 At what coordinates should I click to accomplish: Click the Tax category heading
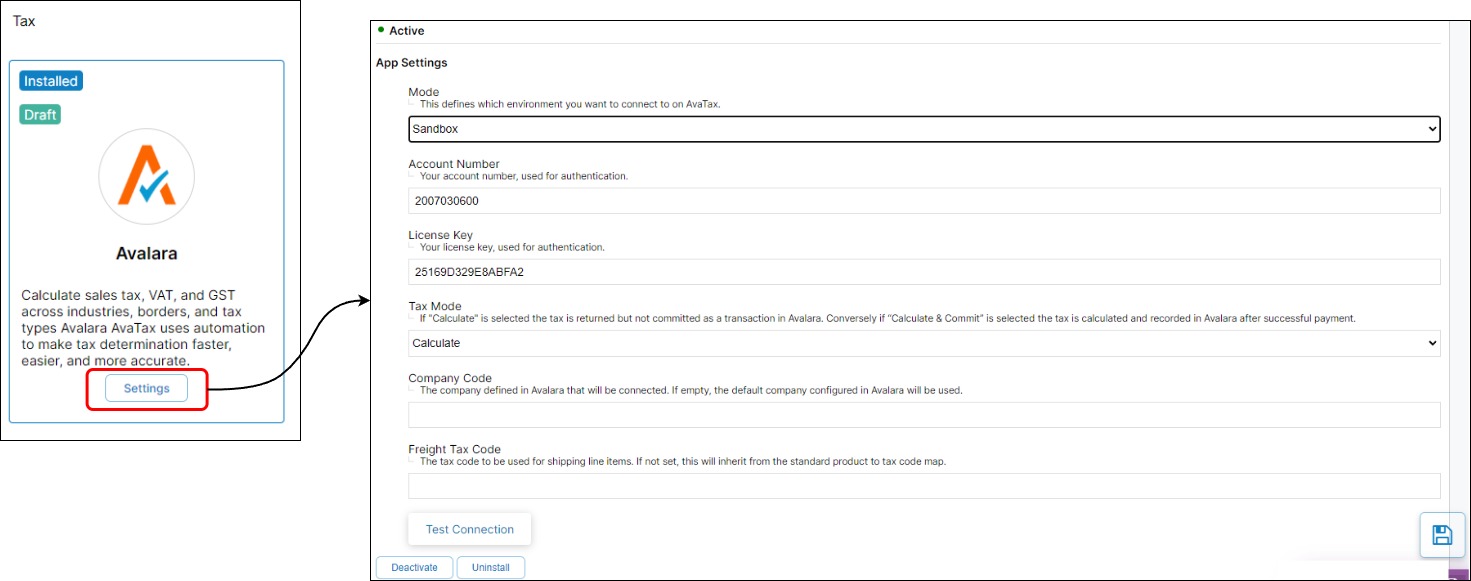point(24,21)
